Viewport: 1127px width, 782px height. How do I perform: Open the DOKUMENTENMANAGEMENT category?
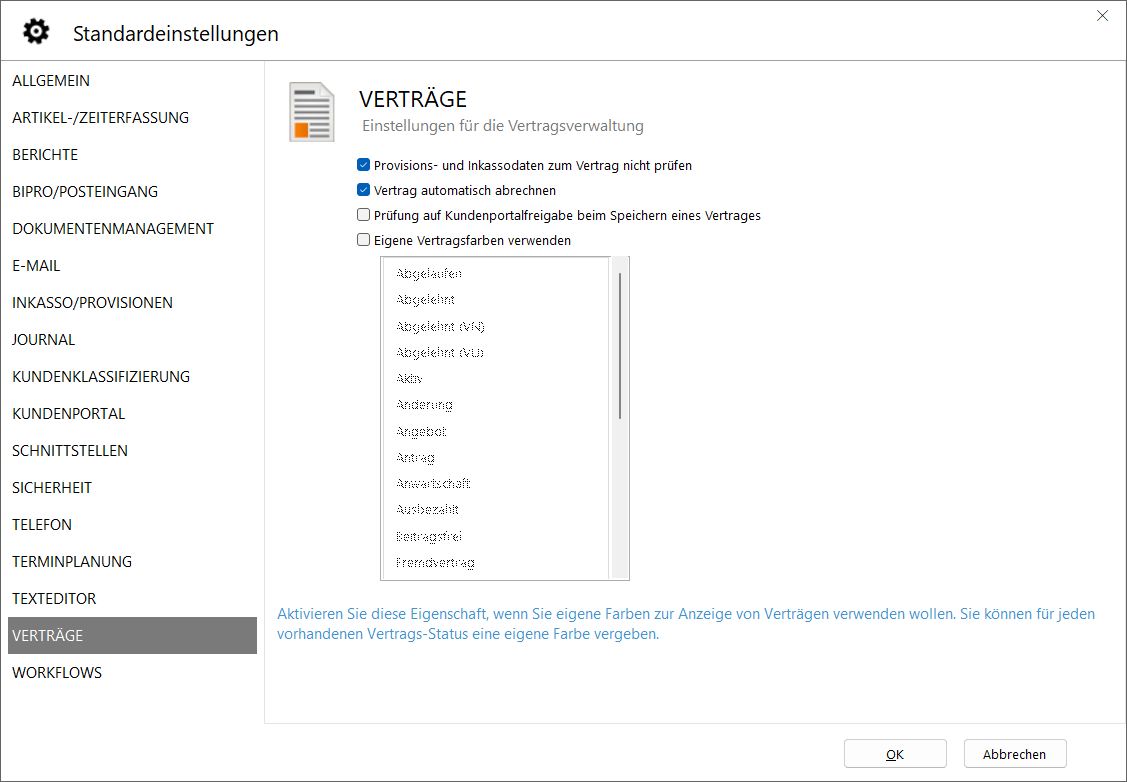point(113,229)
